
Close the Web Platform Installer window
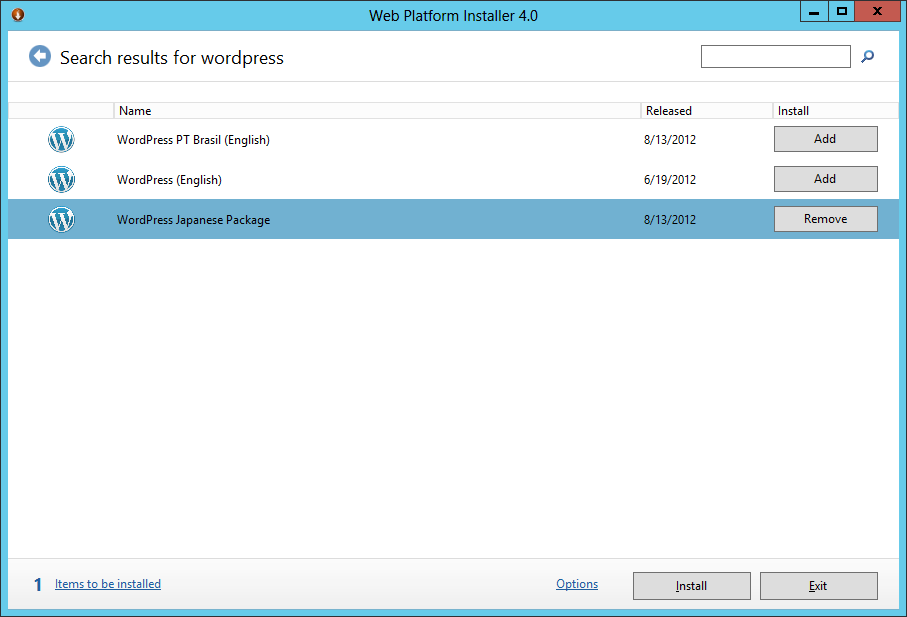pyautogui.click(x=877, y=12)
